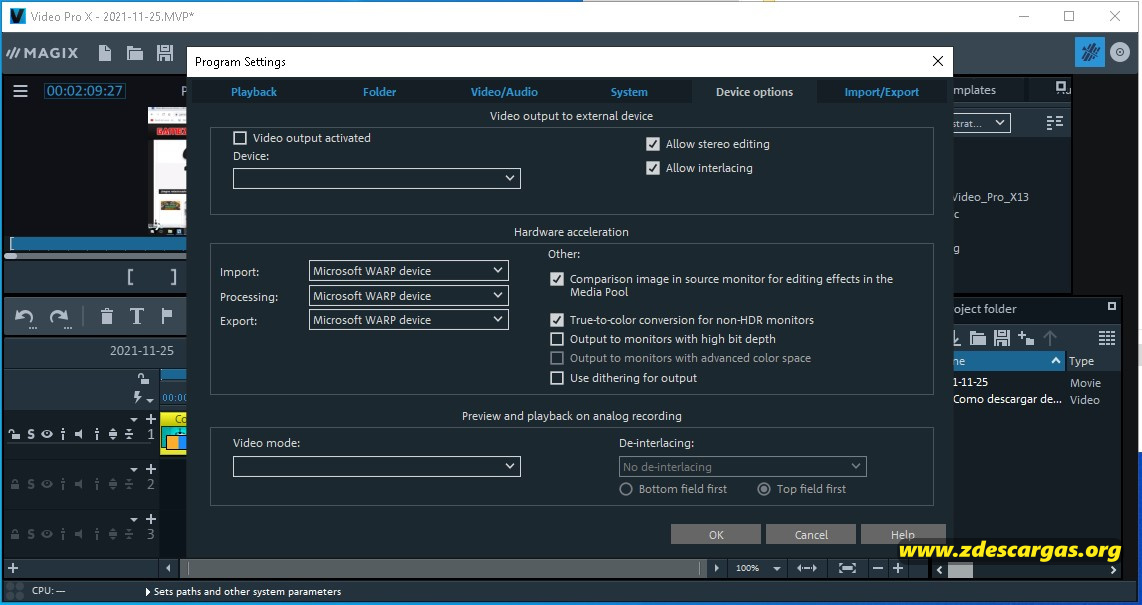Screen dimensions: 1142x605
Task: Click the range-in bracket icon
Action: coord(130,277)
